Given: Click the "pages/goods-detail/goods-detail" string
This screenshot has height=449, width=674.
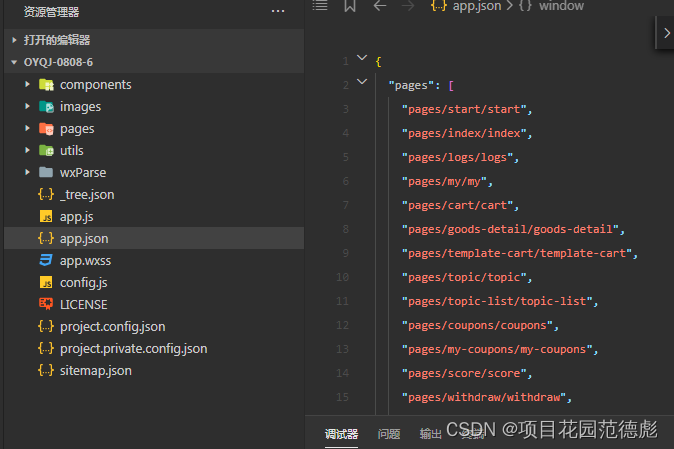Looking at the screenshot, I should coord(510,229).
